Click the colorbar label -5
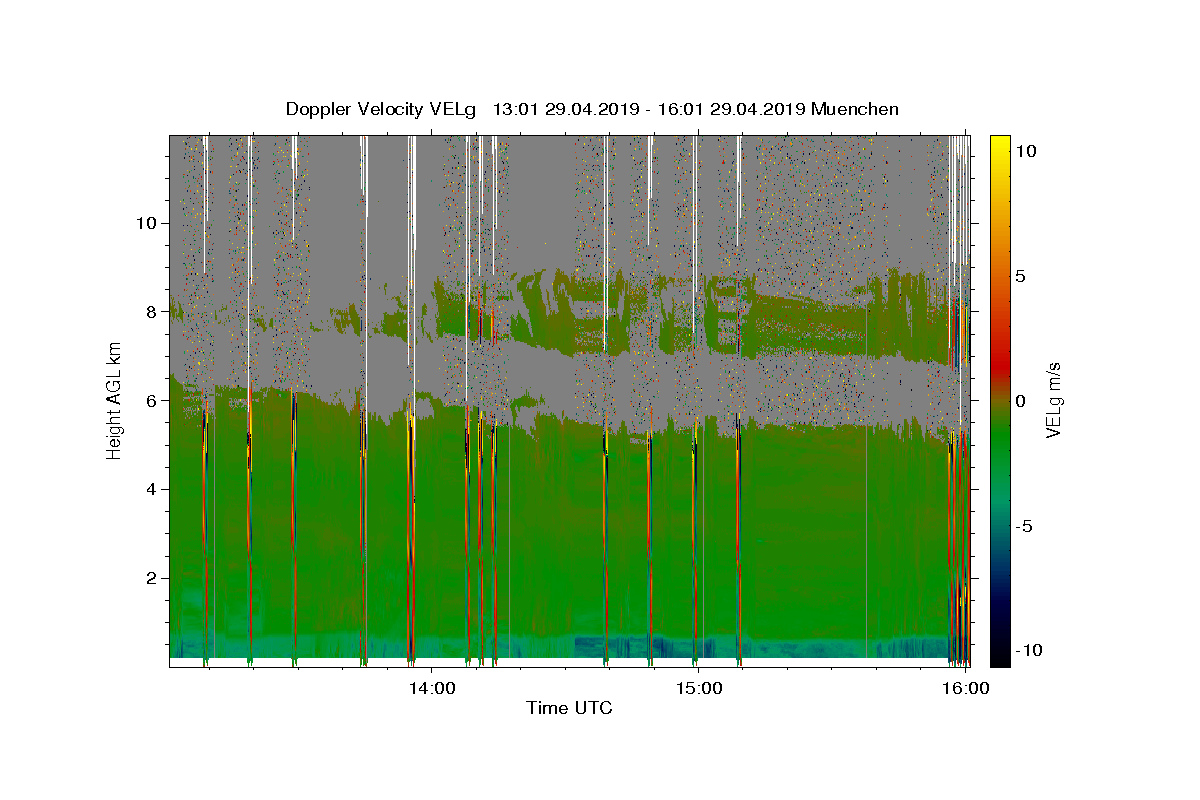This screenshot has height=800, width=1200. tap(1026, 526)
